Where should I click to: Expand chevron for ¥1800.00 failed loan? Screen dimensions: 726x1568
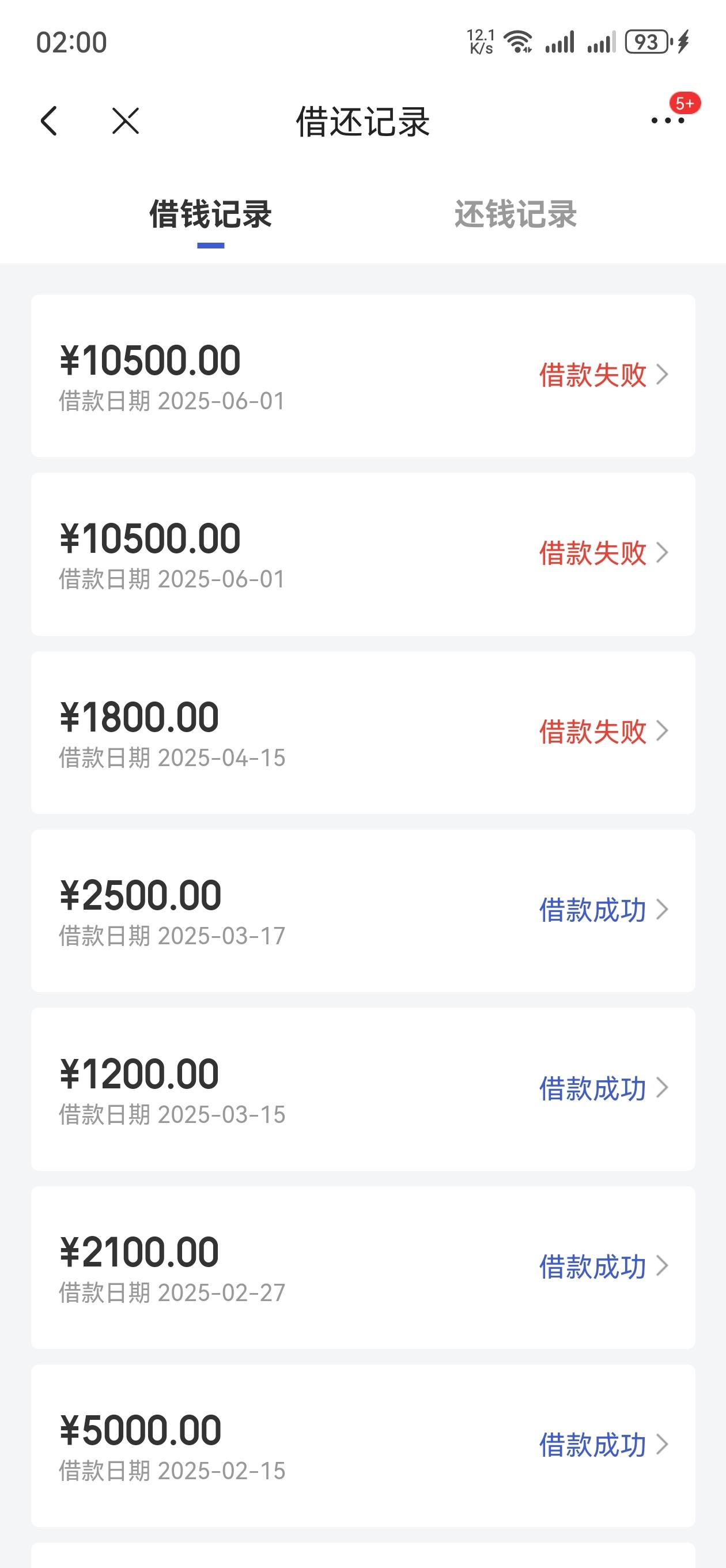662,731
